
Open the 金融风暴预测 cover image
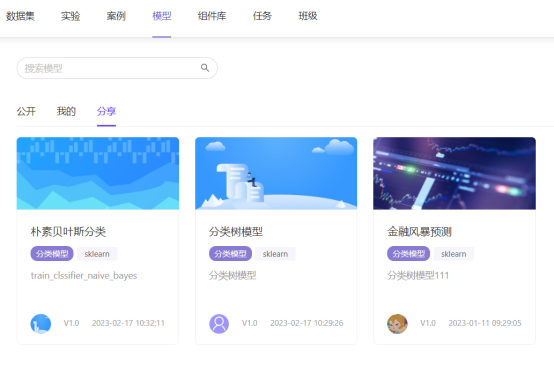pyautogui.click(x=454, y=173)
